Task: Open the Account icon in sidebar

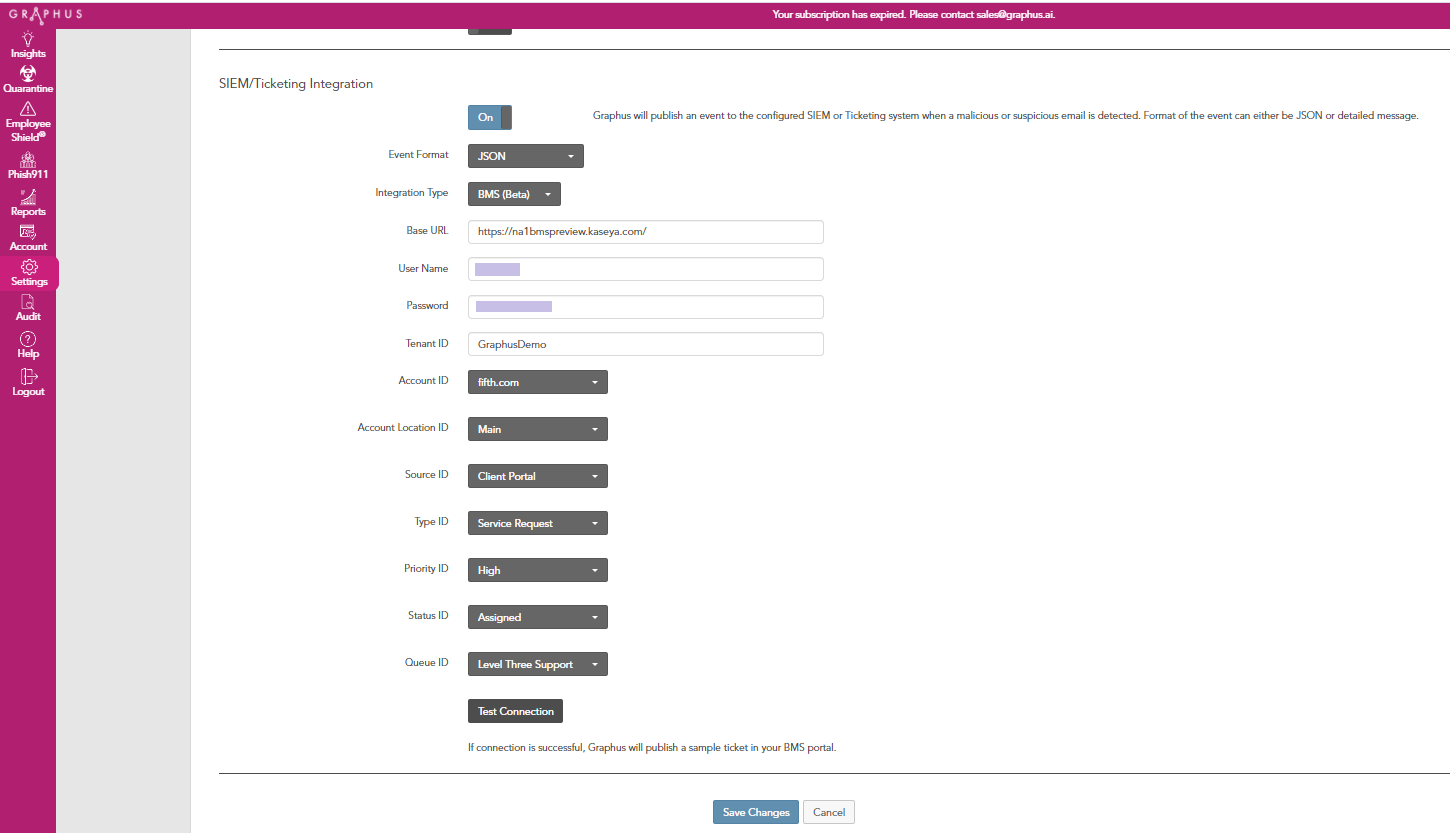Action: [x=28, y=231]
